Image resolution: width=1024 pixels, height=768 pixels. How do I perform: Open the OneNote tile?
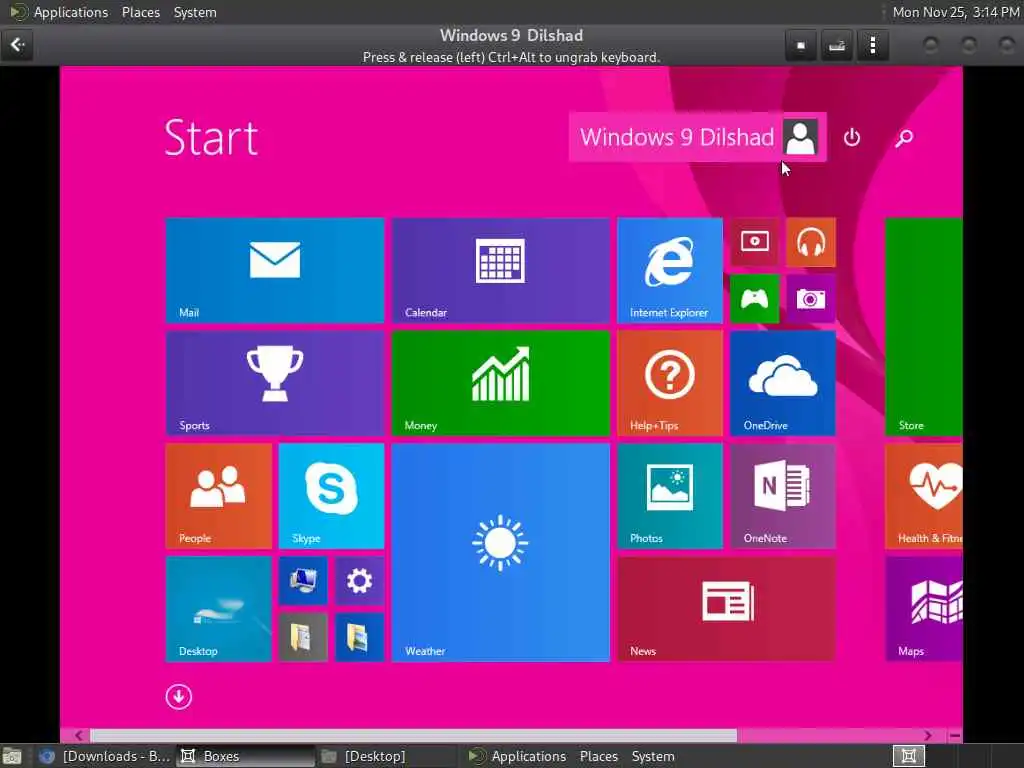(782, 496)
